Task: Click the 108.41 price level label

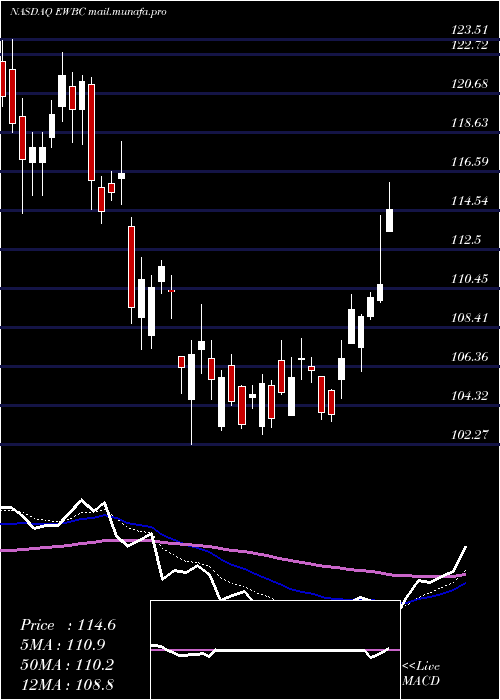Action: tap(469, 318)
